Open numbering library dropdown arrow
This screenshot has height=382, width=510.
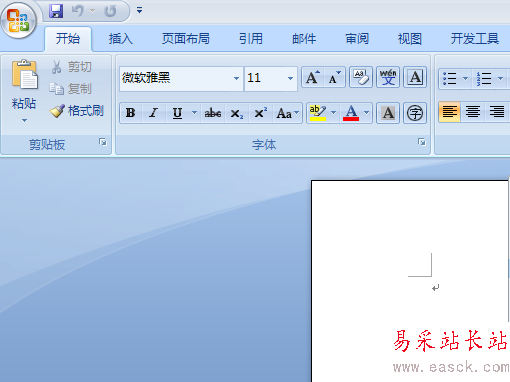[x=500, y=79]
